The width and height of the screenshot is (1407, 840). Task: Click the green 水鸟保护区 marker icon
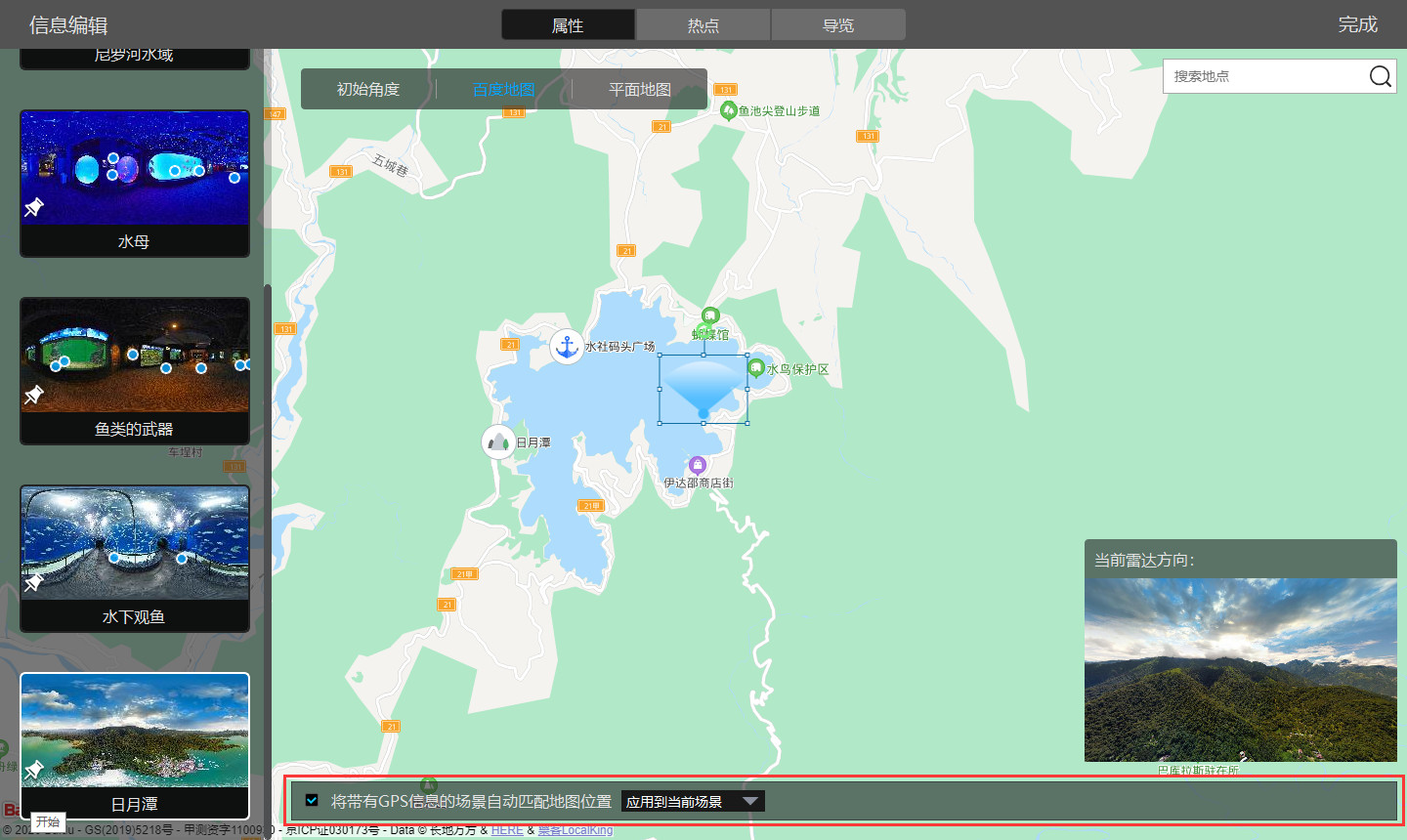[756, 368]
